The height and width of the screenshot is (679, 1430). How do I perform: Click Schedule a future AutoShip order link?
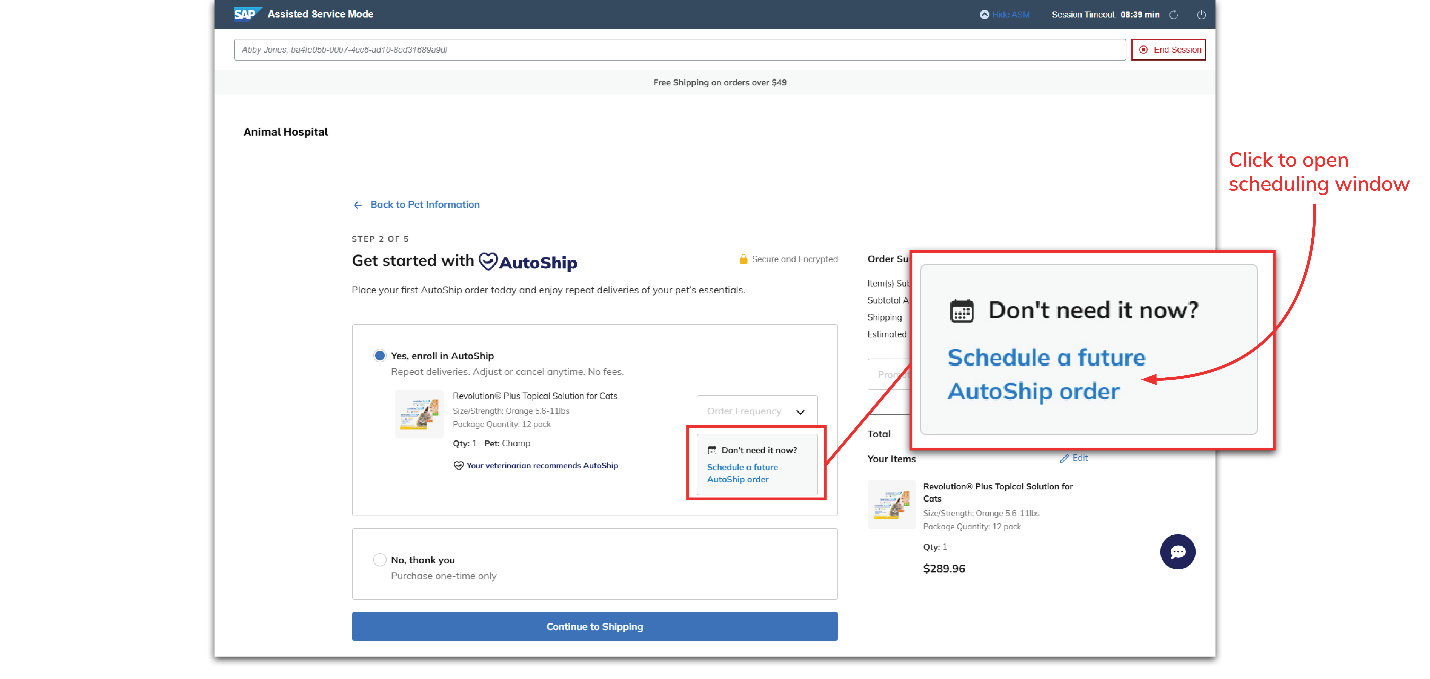(x=742, y=473)
